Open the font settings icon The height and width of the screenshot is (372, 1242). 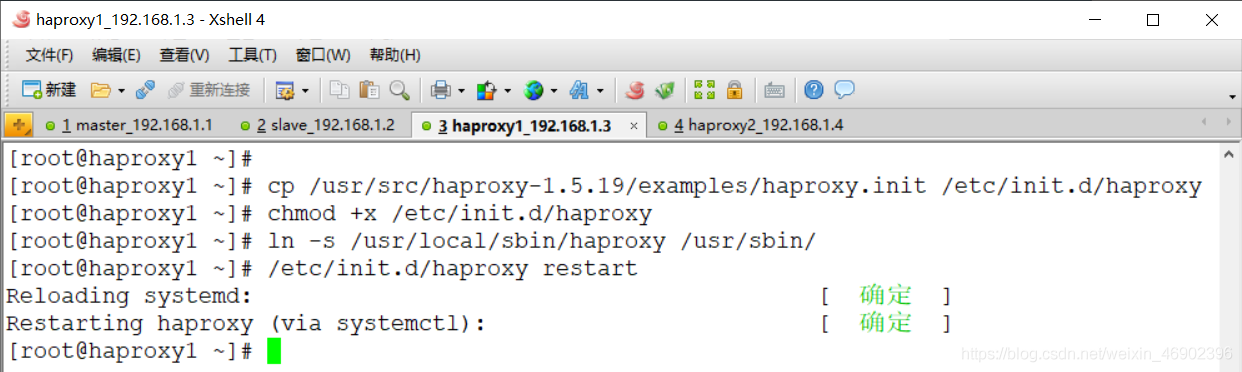[x=579, y=91]
